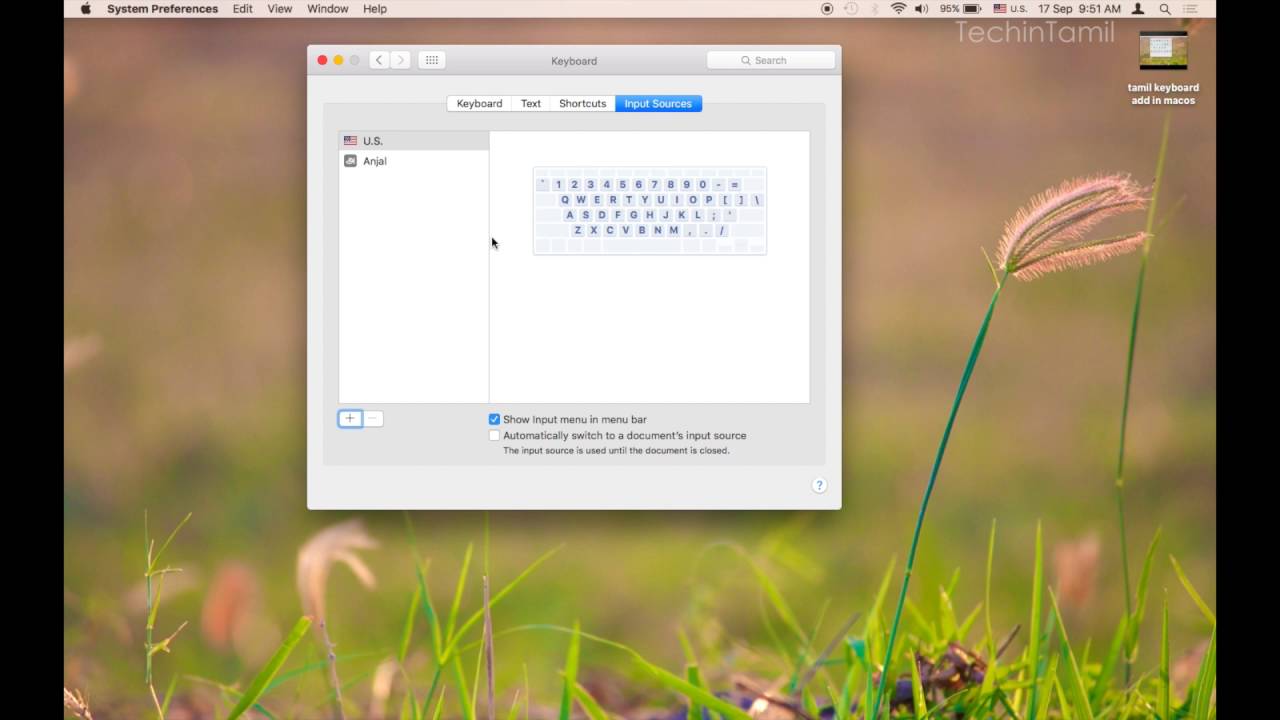Enable automatically switch to document's input source
Image resolution: width=1280 pixels, height=720 pixels.
[x=494, y=436]
